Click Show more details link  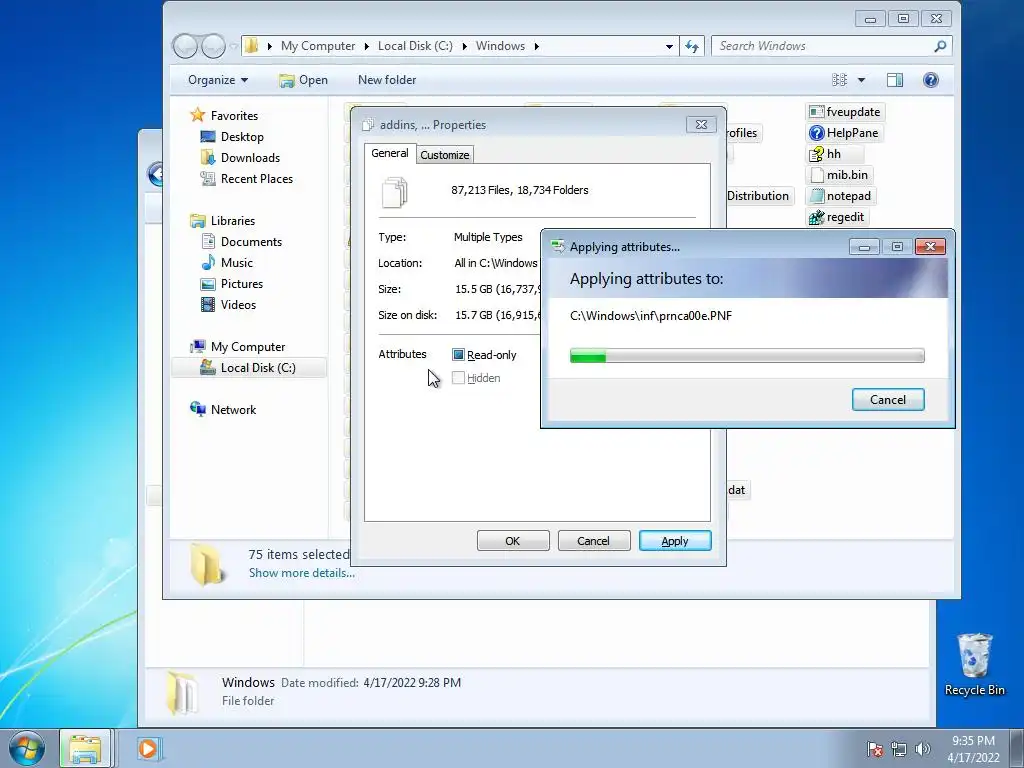302,573
